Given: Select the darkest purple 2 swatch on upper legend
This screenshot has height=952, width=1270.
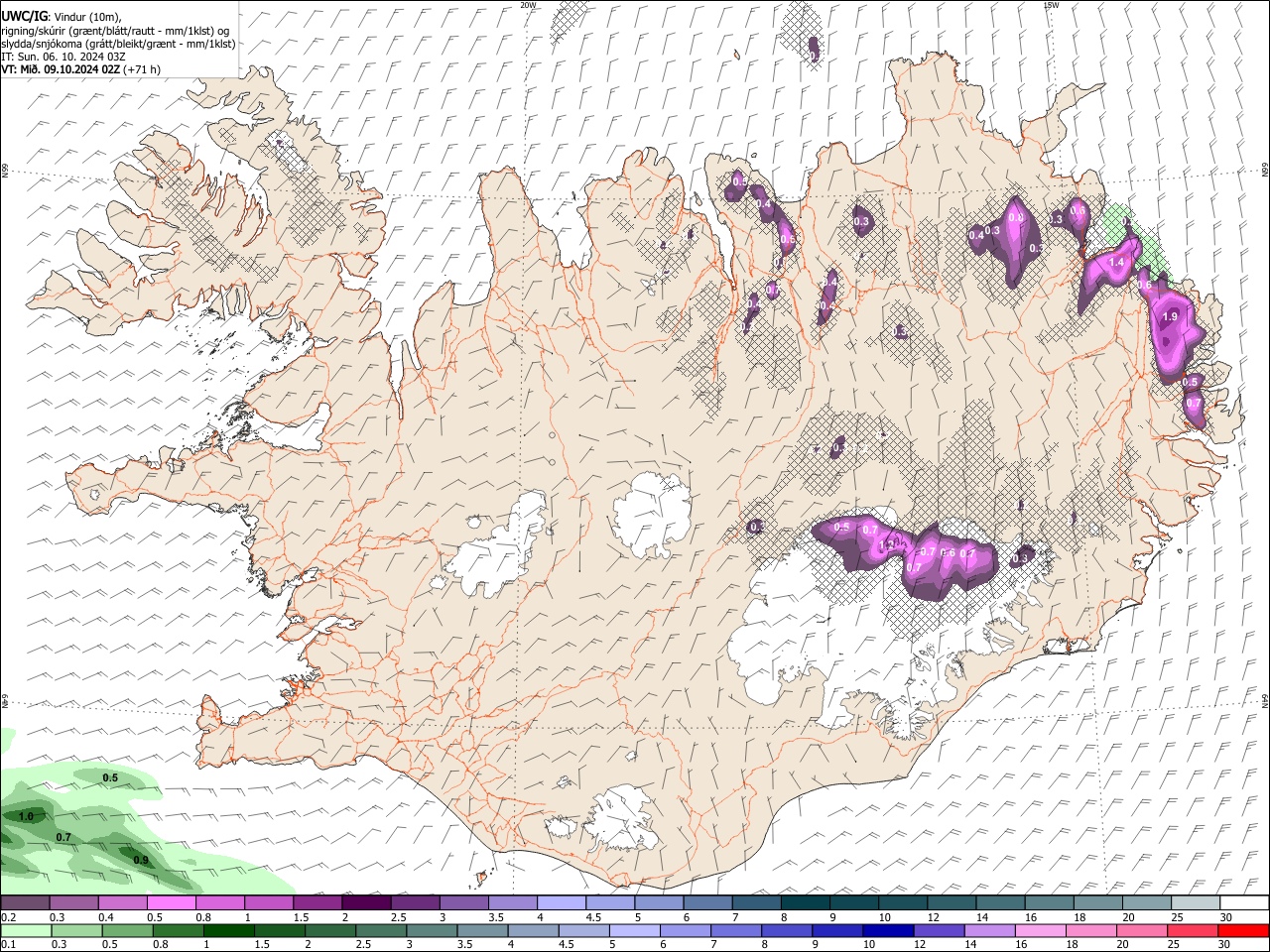Looking at the screenshot, I should (366, 903).
